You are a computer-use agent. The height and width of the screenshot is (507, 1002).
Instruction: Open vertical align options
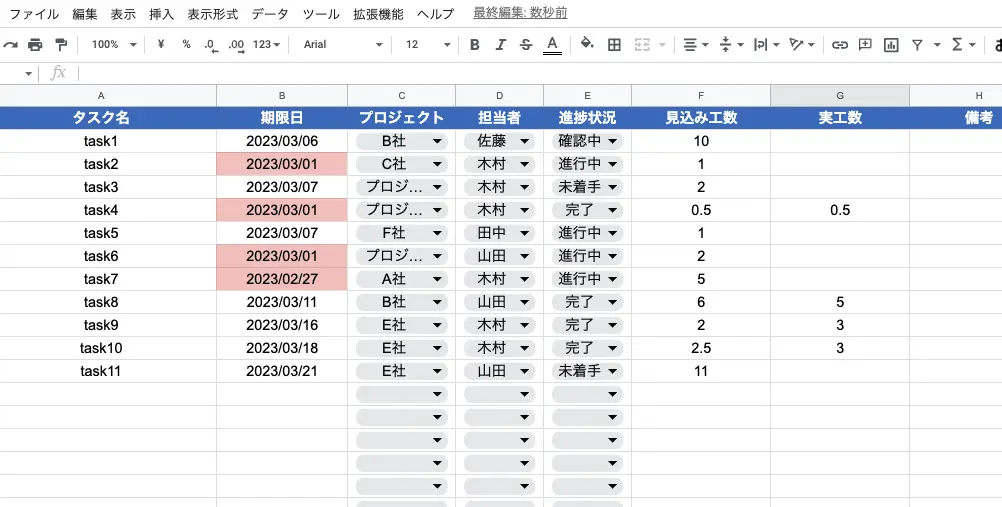click(732, 45)
